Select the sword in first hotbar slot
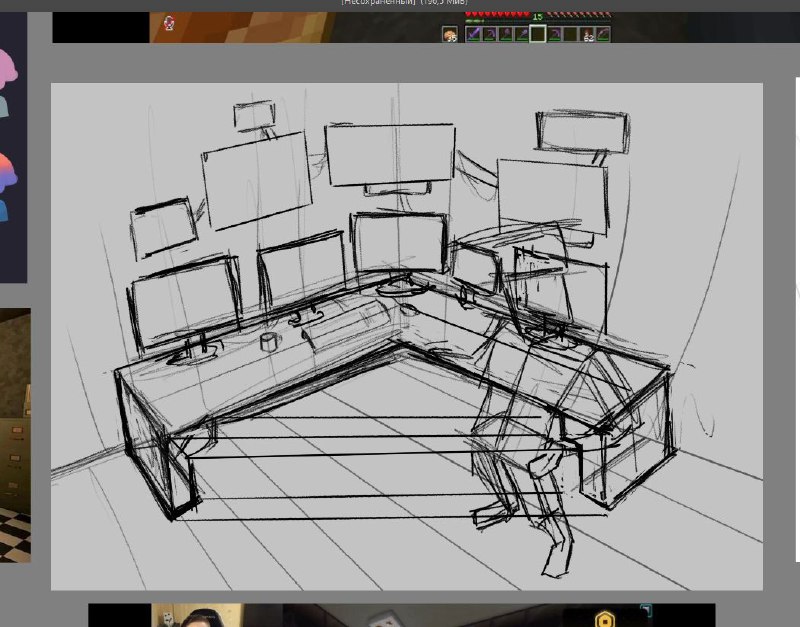The width and height of the screenshot is (800, 627). 473,34
